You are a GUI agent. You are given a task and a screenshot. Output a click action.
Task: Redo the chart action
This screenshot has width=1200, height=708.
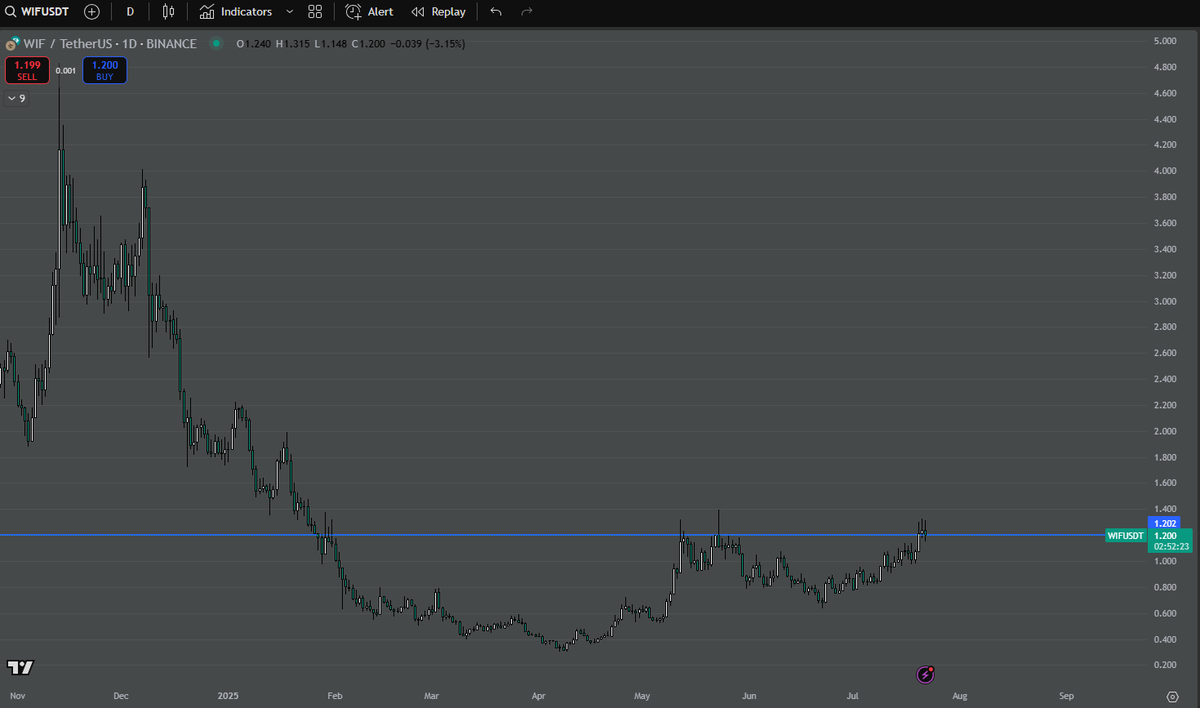[x=527, y=12]
